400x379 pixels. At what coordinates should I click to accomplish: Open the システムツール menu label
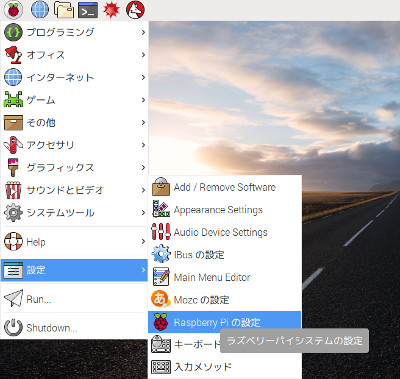60,212
